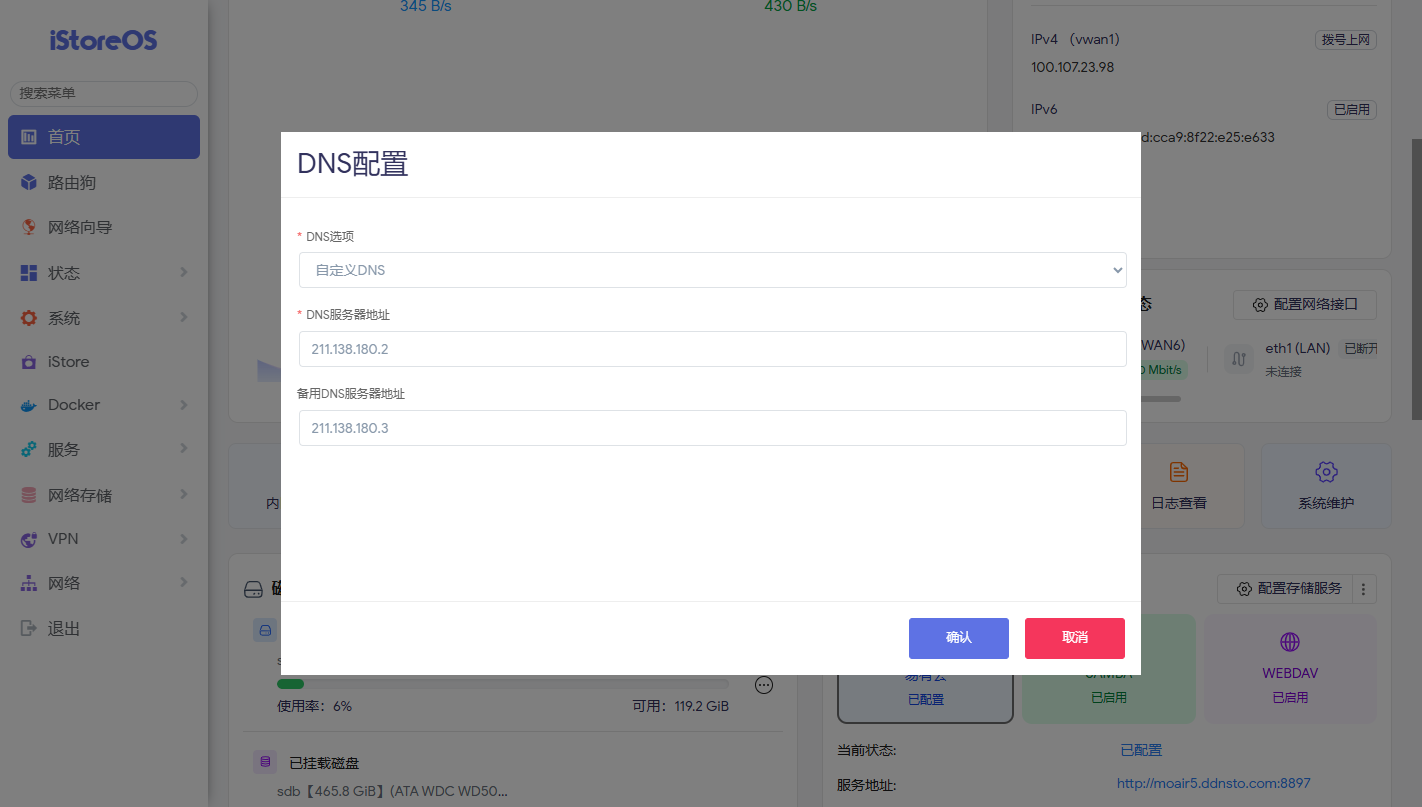Image resolution: width=1422 pixels, height=807 pixels.
Task: Click the 日志查看 document icon
Action: pos(1179,472)
